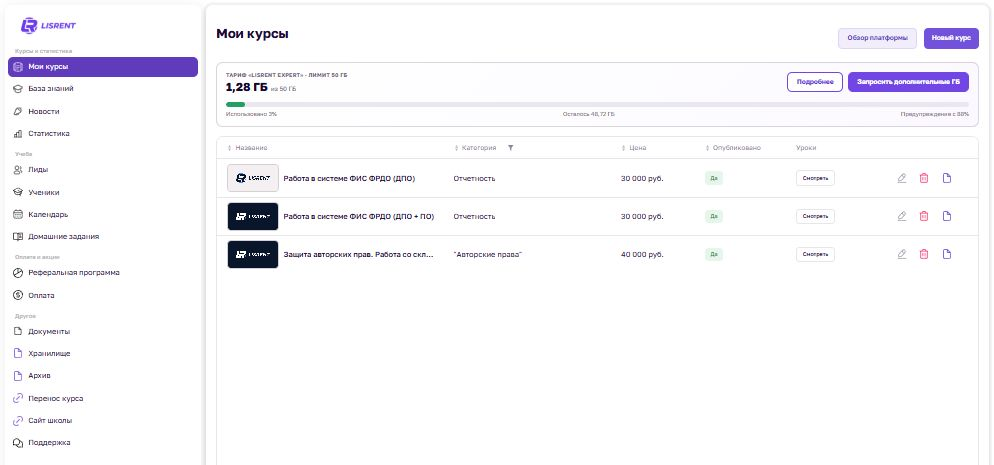
Task: Filter courses by category funnel icon
Action: coord(510,148)
